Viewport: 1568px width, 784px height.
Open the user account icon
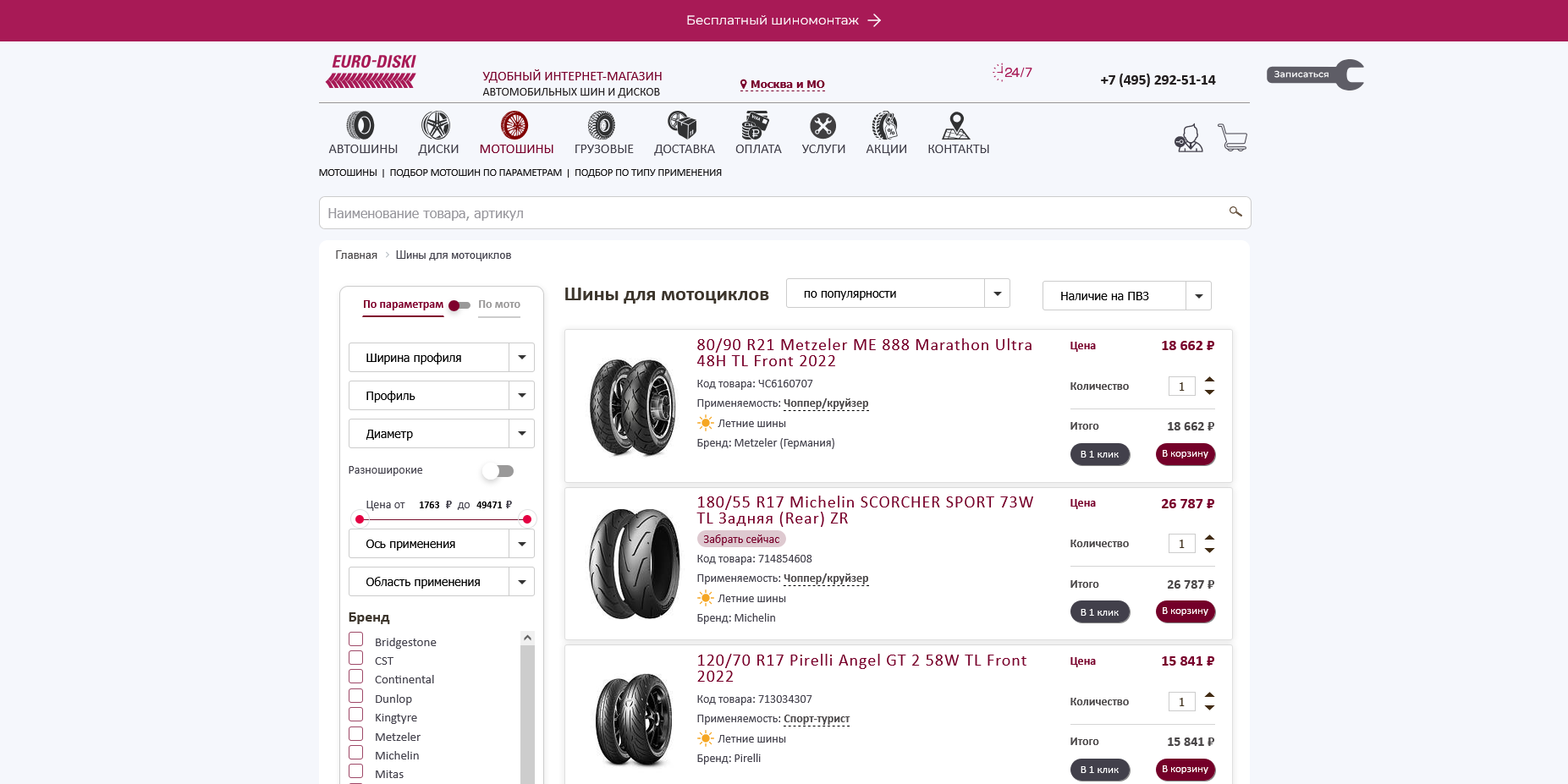click(x=1189, y=138)
